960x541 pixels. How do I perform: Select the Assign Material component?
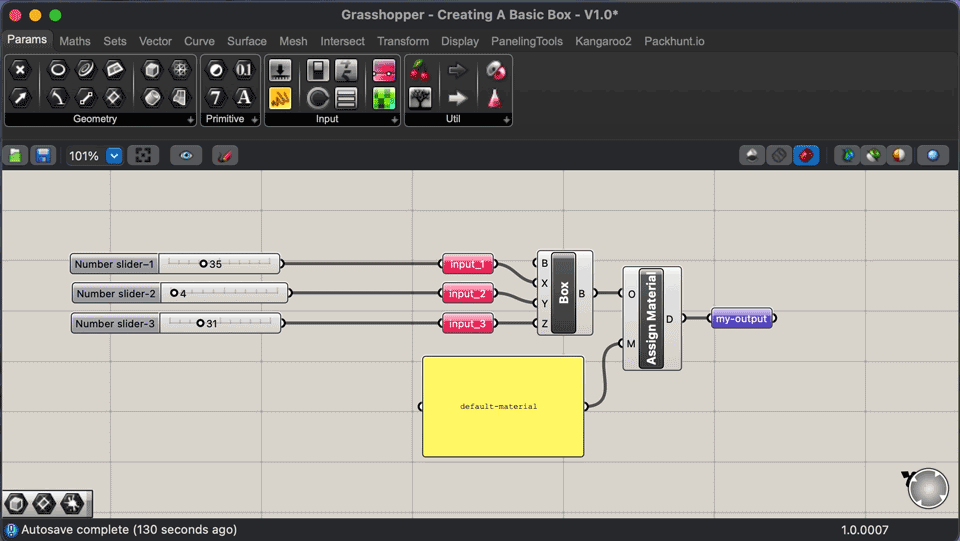coord(651,318)
